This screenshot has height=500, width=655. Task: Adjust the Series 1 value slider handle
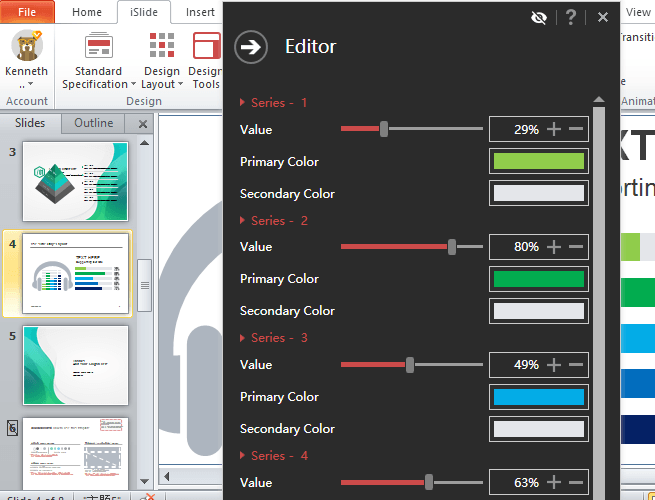click(383, 129)
